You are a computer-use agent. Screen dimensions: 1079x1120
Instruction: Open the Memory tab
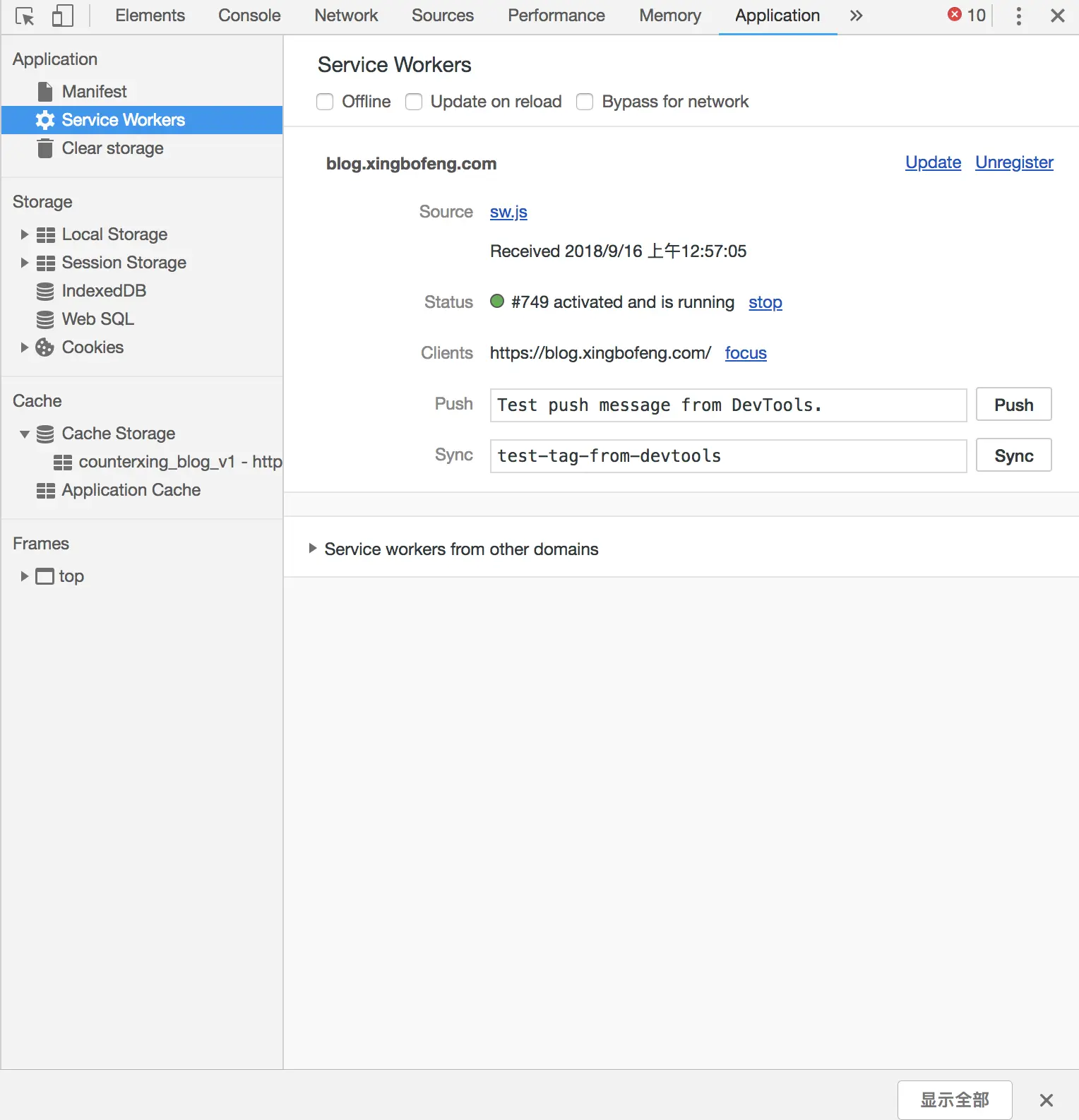point(670,16)
